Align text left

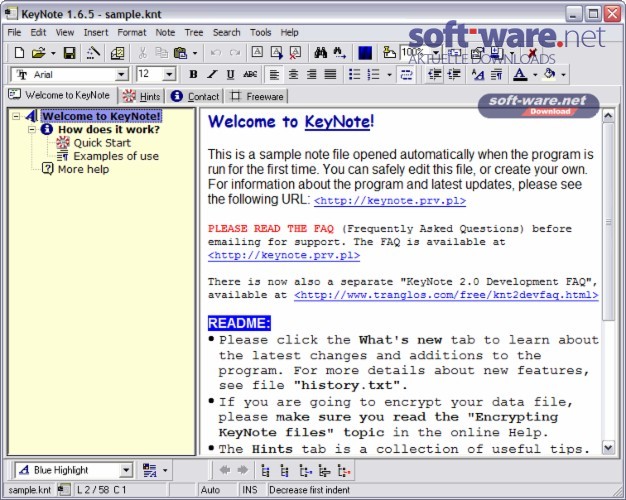274,75
